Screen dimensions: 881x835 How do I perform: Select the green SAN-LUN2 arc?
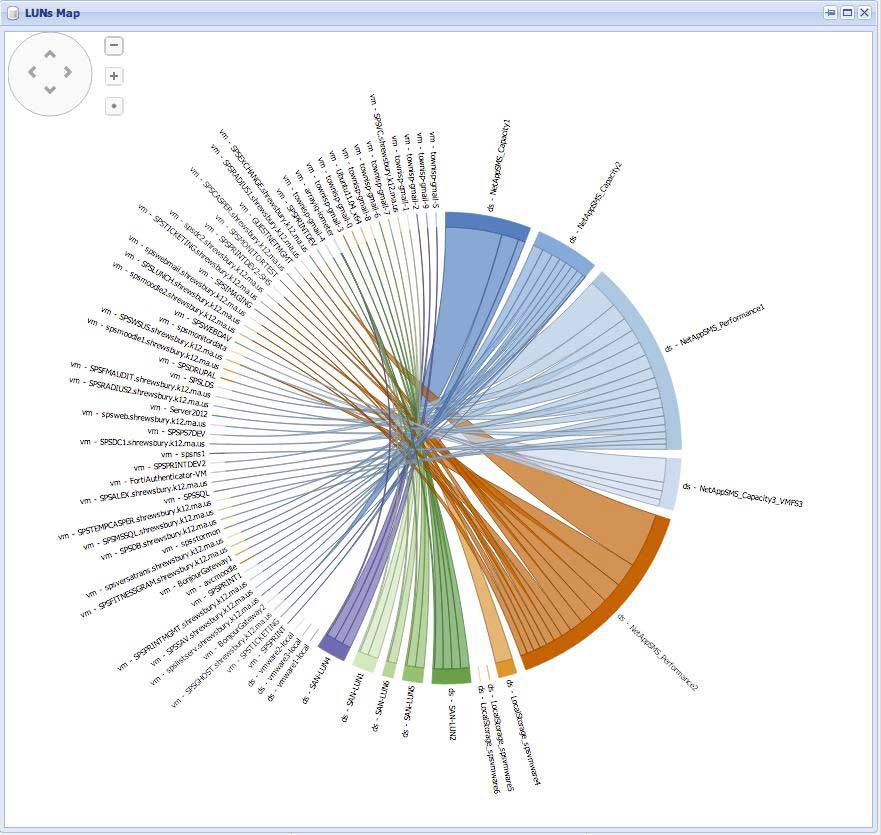[x=451, y=676]
